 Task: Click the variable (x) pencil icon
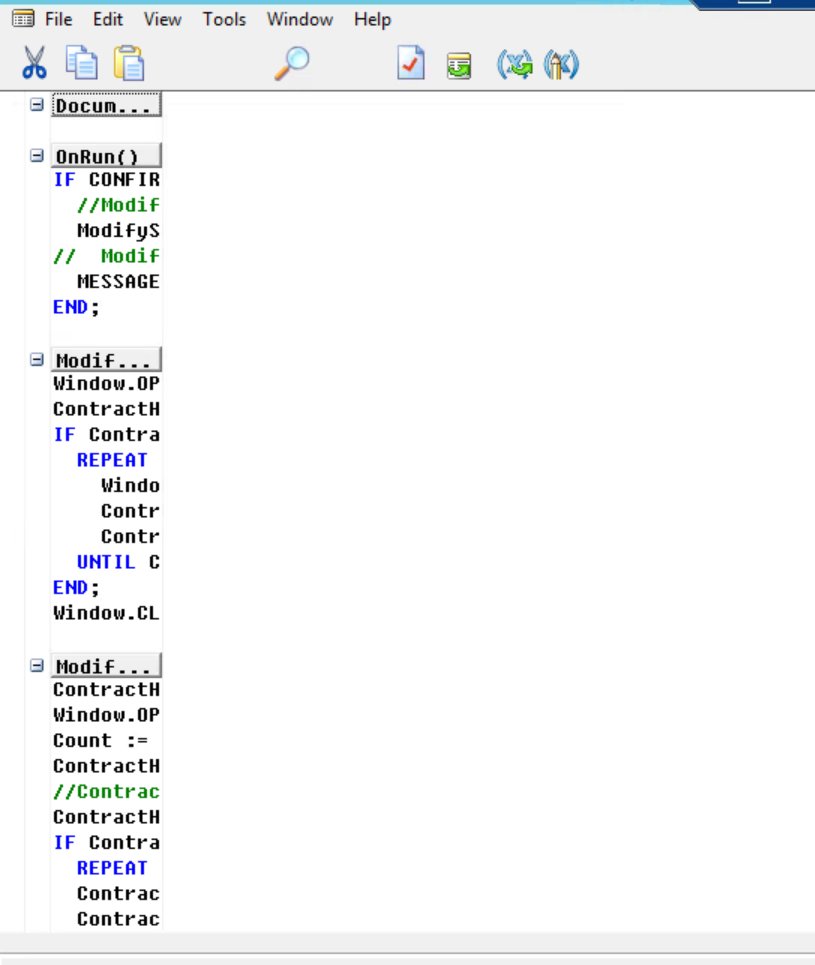coord(561,64)
